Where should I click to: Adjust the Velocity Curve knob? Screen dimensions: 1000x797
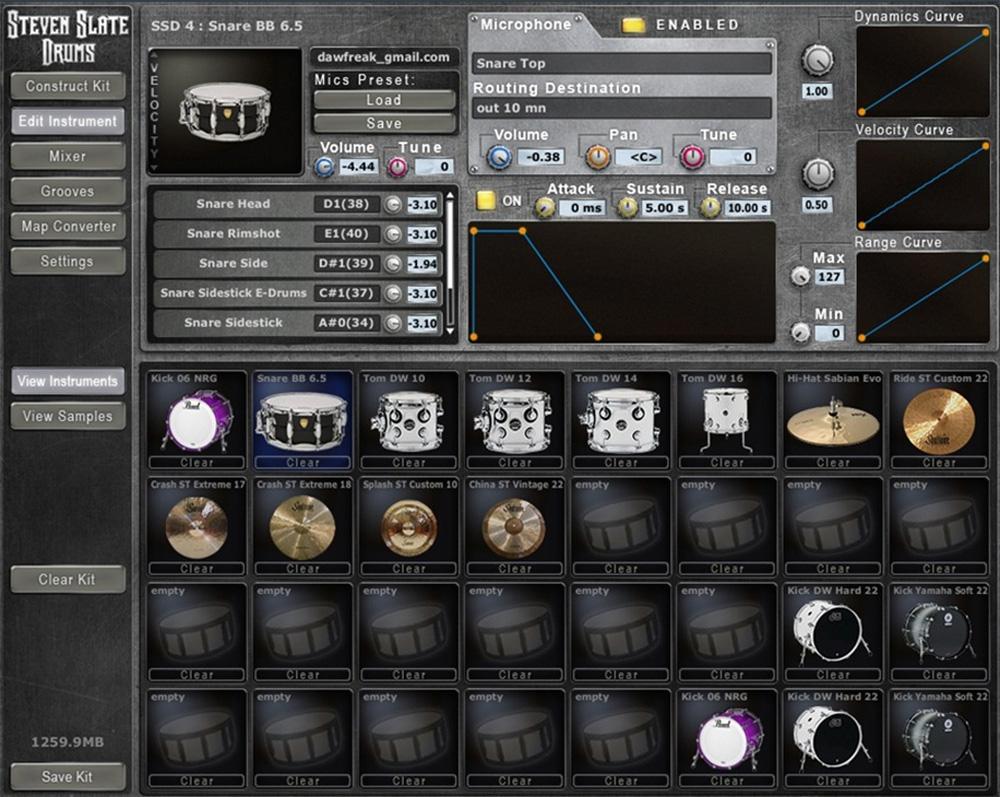(817, 173)
